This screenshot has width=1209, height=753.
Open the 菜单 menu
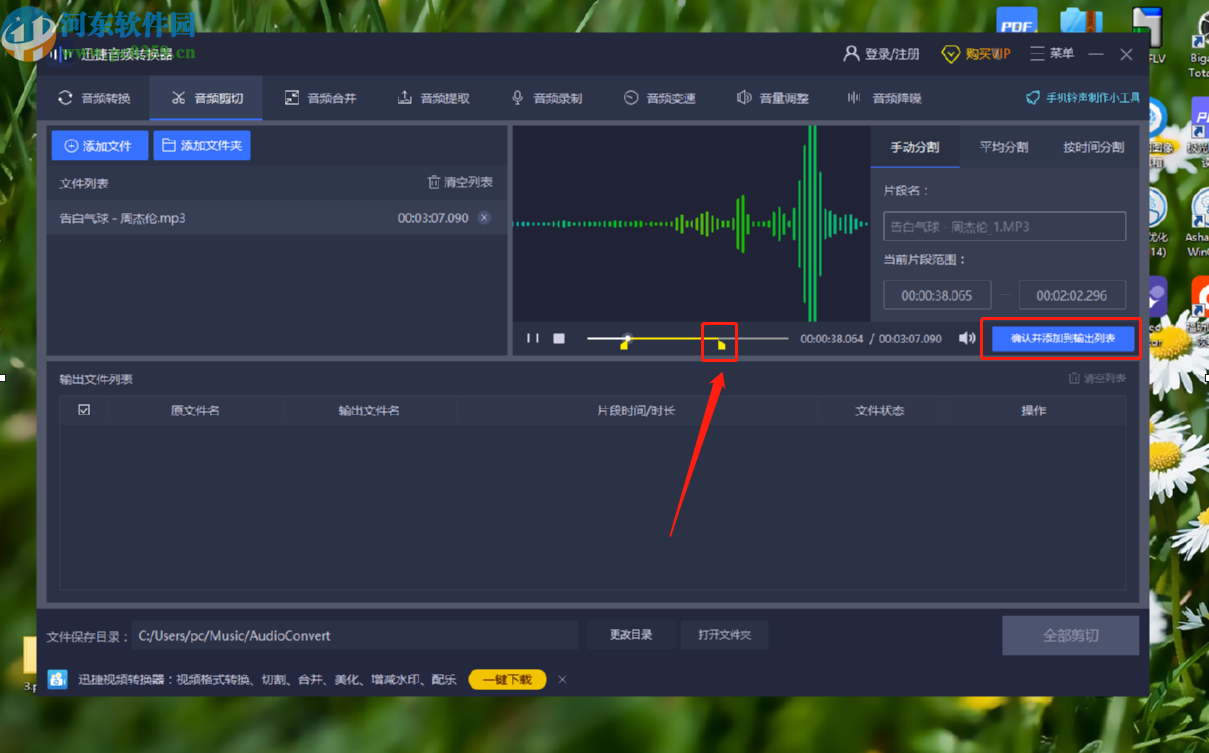(x=1052, y=54)
